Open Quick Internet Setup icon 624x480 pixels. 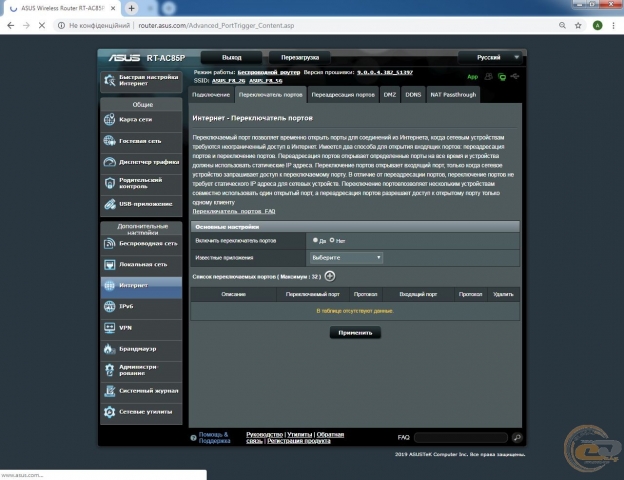(109, 80)
